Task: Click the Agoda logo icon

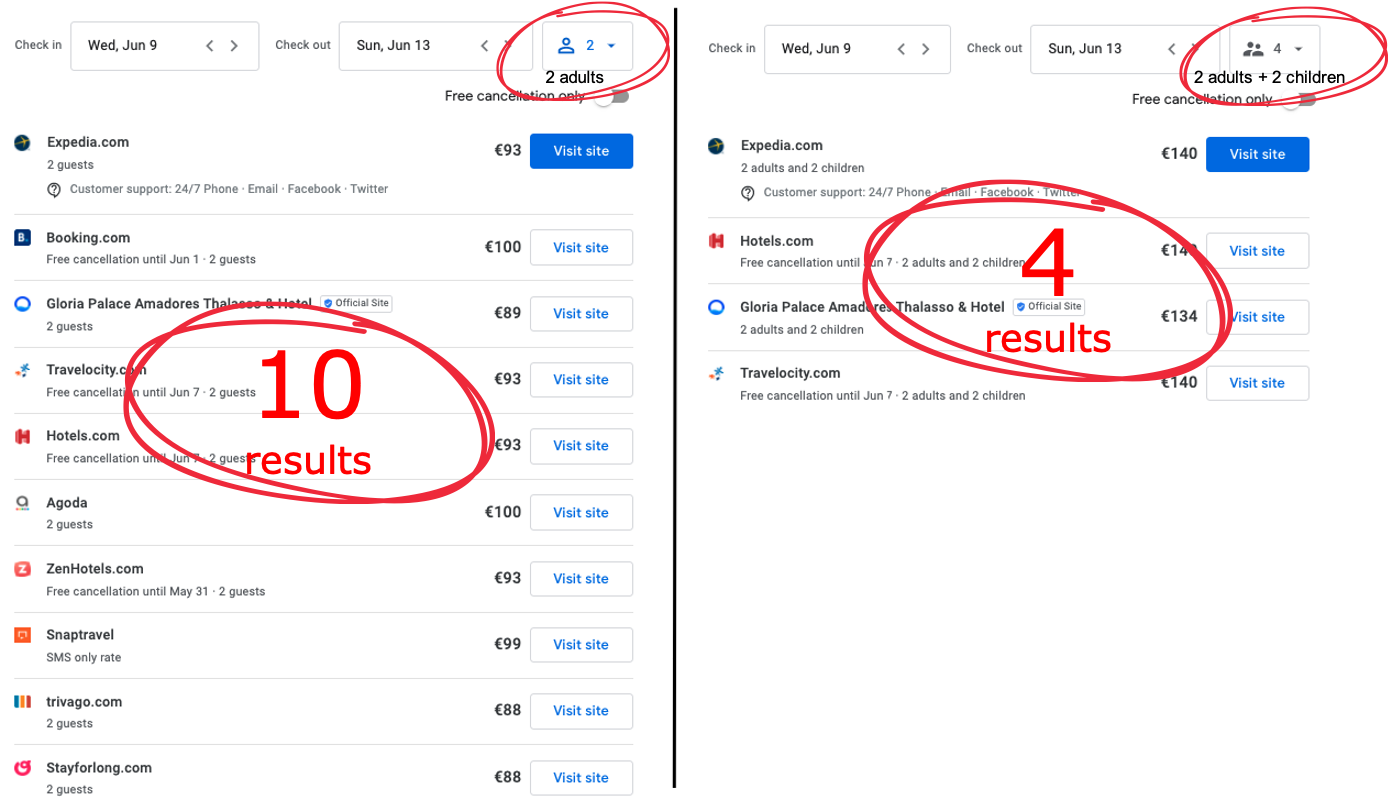Action: click(x=22, y=503)
